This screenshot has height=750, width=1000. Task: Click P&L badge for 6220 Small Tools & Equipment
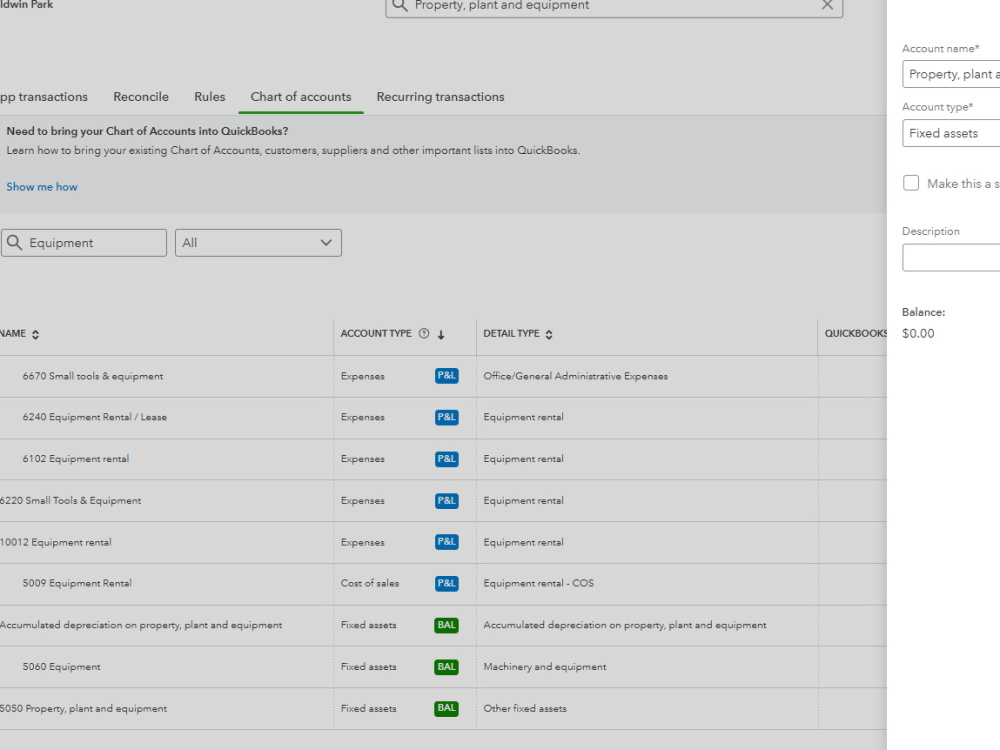pyautogui.click(x=446, y=501)
